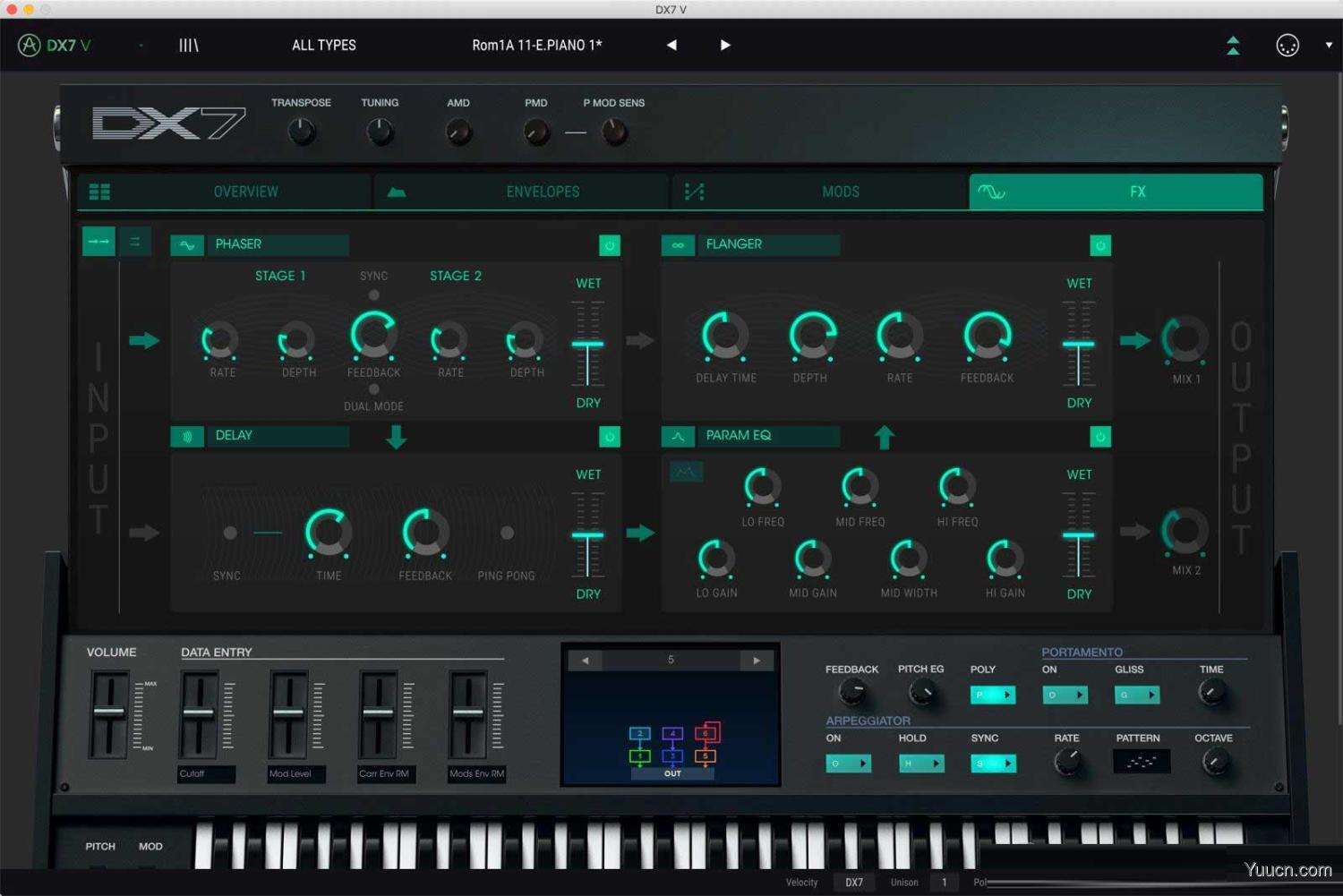
Task: Switch to the ENVELOPES tab
Action: pos(522,192)
